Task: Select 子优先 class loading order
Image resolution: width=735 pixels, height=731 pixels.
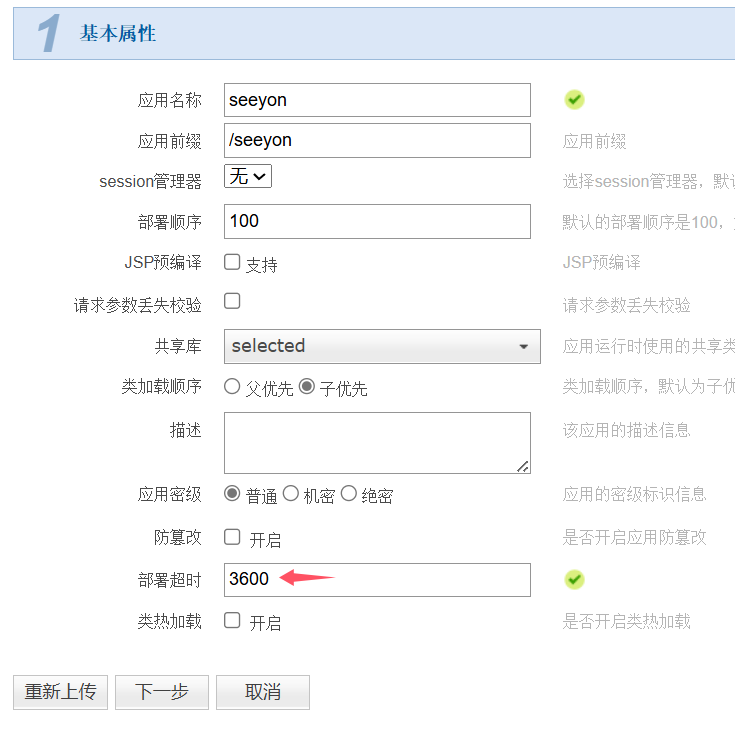Action: [x=306, y=386]
